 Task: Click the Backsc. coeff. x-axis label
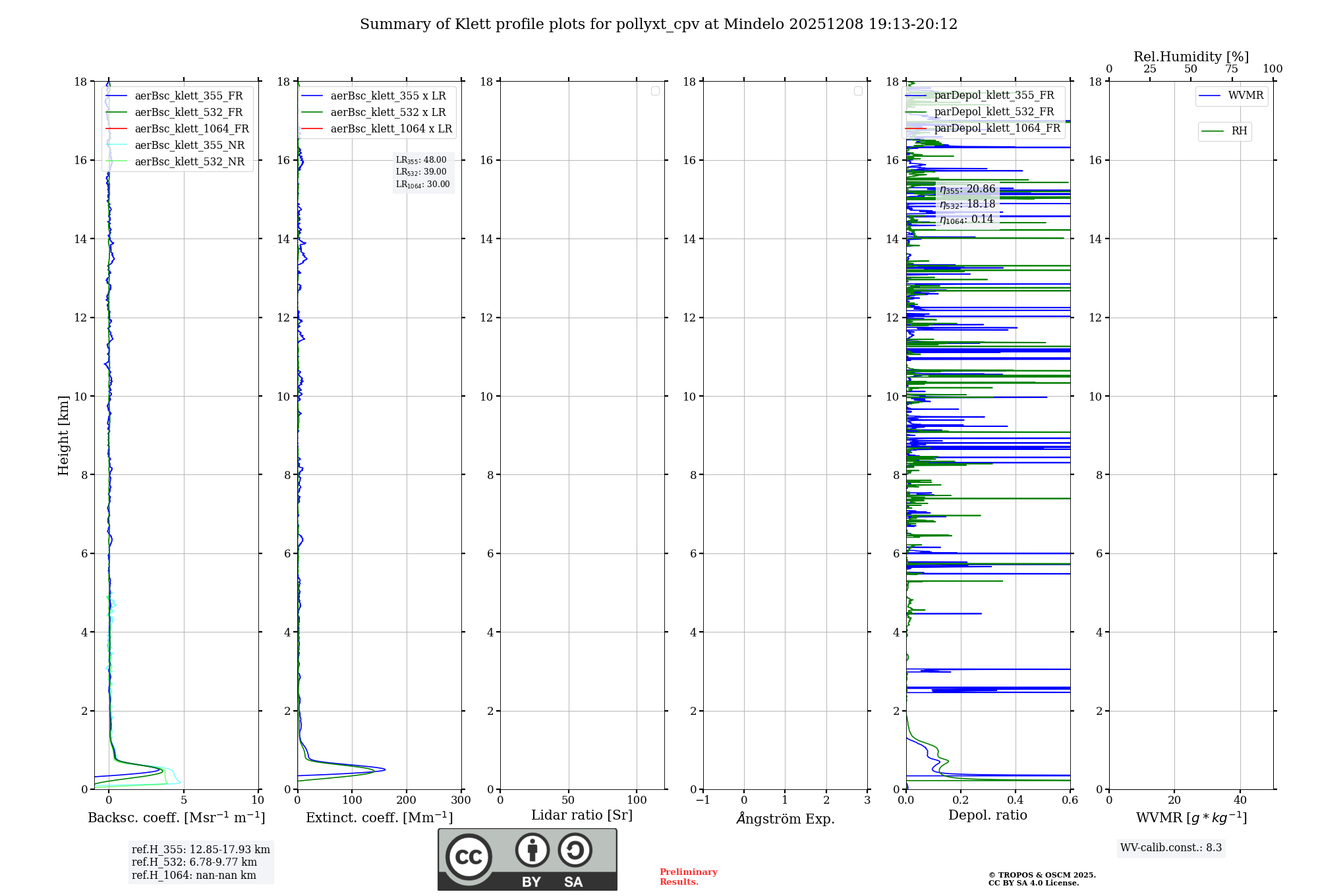(x=177, y=818)
